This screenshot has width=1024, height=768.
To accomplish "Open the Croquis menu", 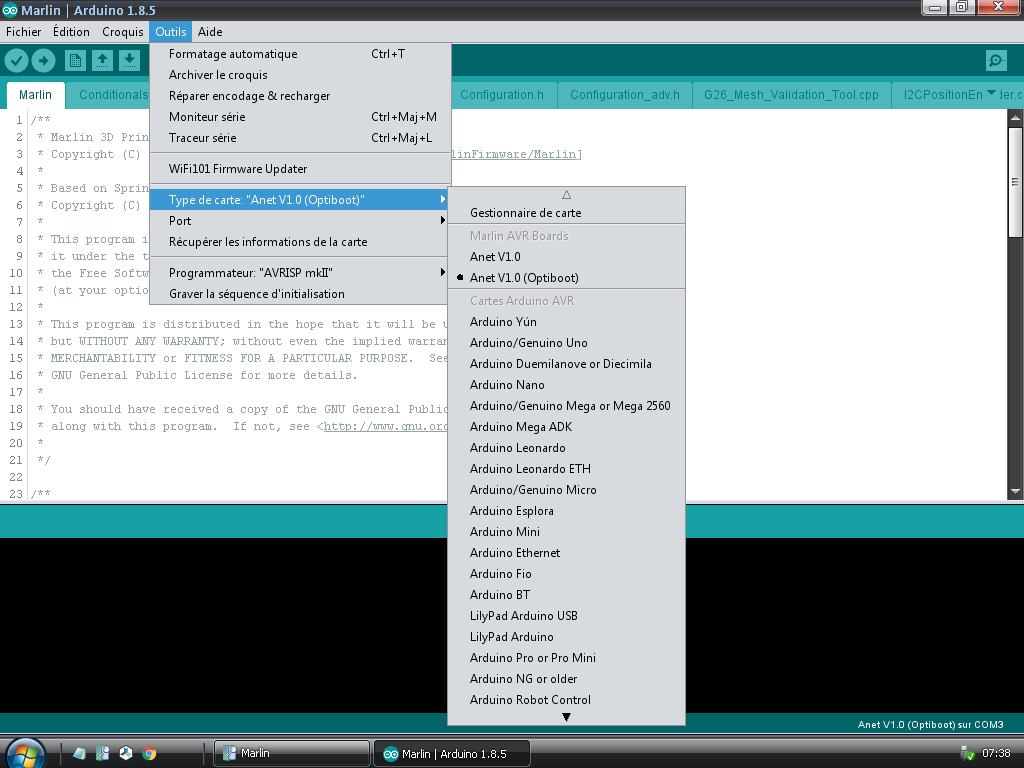I will [x=123, y=32].
